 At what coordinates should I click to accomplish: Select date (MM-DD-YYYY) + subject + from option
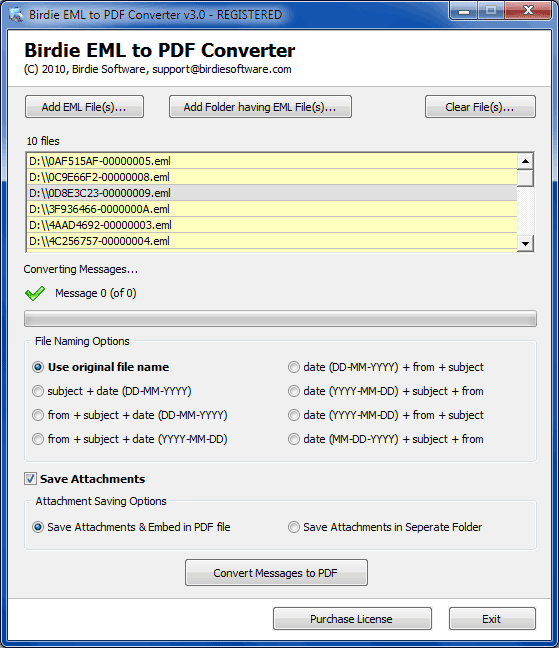pyautogui.click(x=386, y=439)
